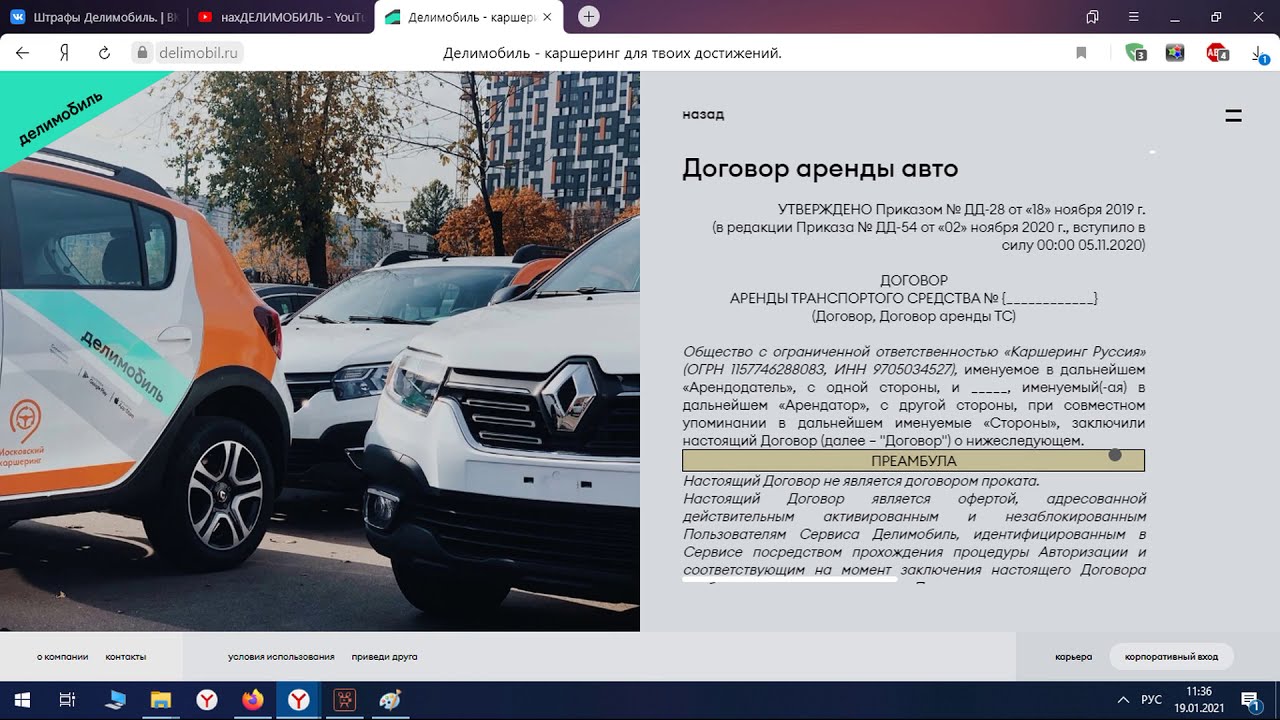
Task: Click the корпоративный вход button
Action: [x=1171, y=657]
